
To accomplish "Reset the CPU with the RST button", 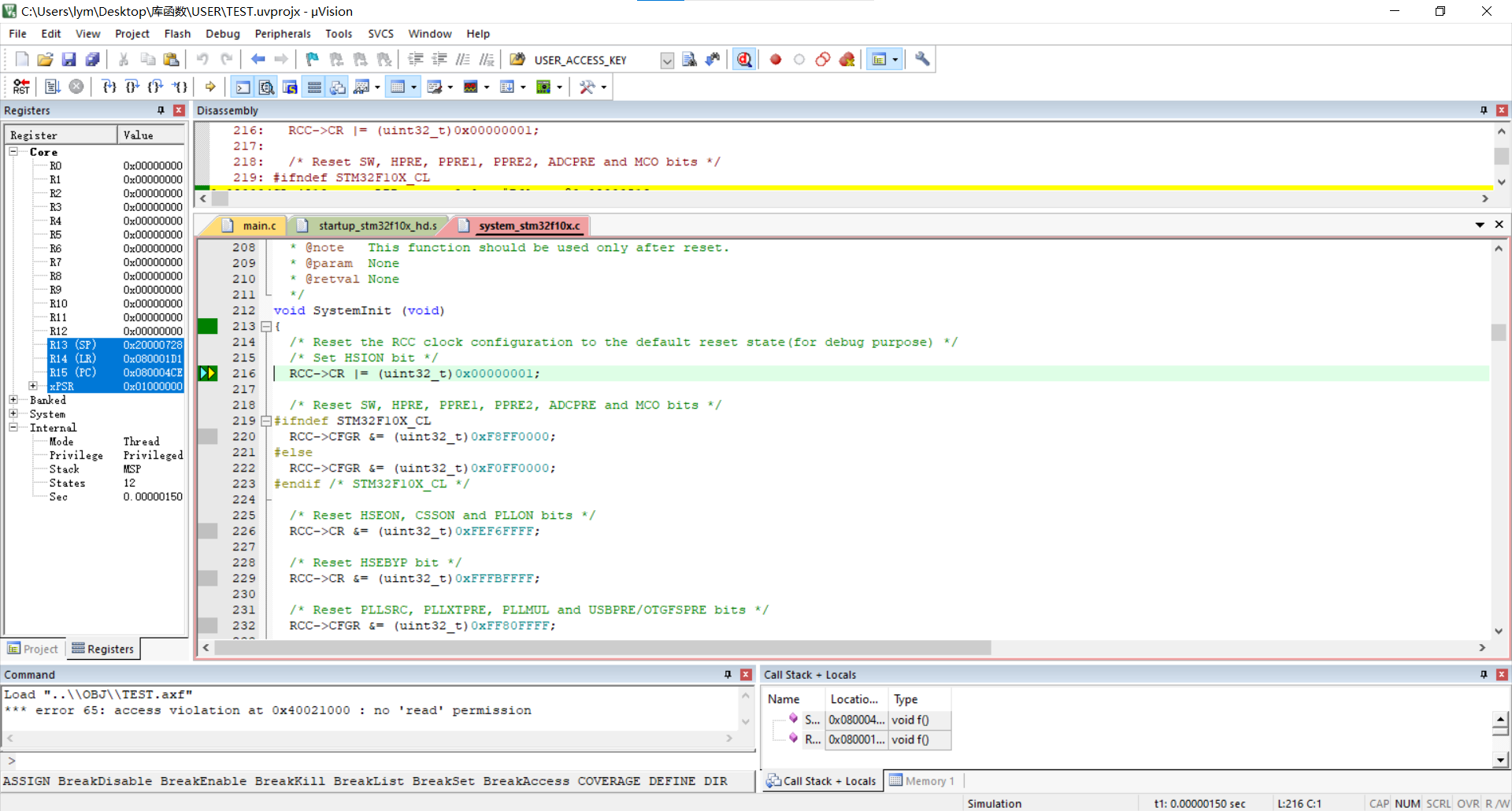I will (x=21, y=87).
